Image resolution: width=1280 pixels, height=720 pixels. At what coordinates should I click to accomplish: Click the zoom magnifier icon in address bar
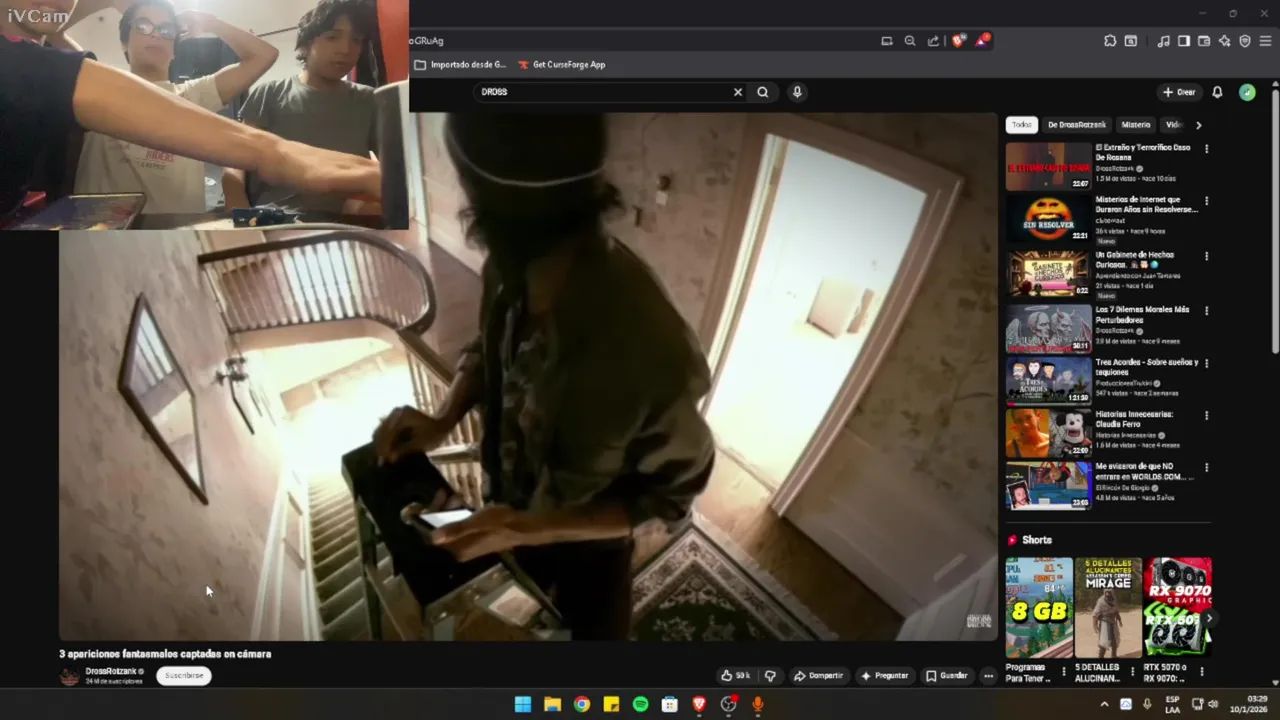pos(910,41)
